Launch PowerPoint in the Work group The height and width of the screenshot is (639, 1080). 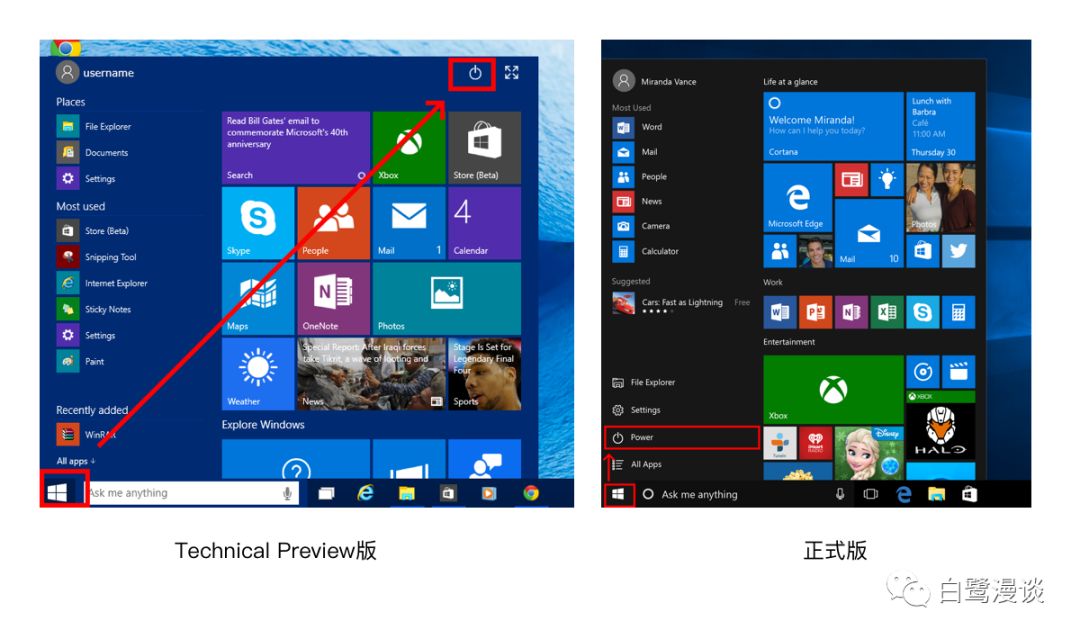[x=816, y=313]
